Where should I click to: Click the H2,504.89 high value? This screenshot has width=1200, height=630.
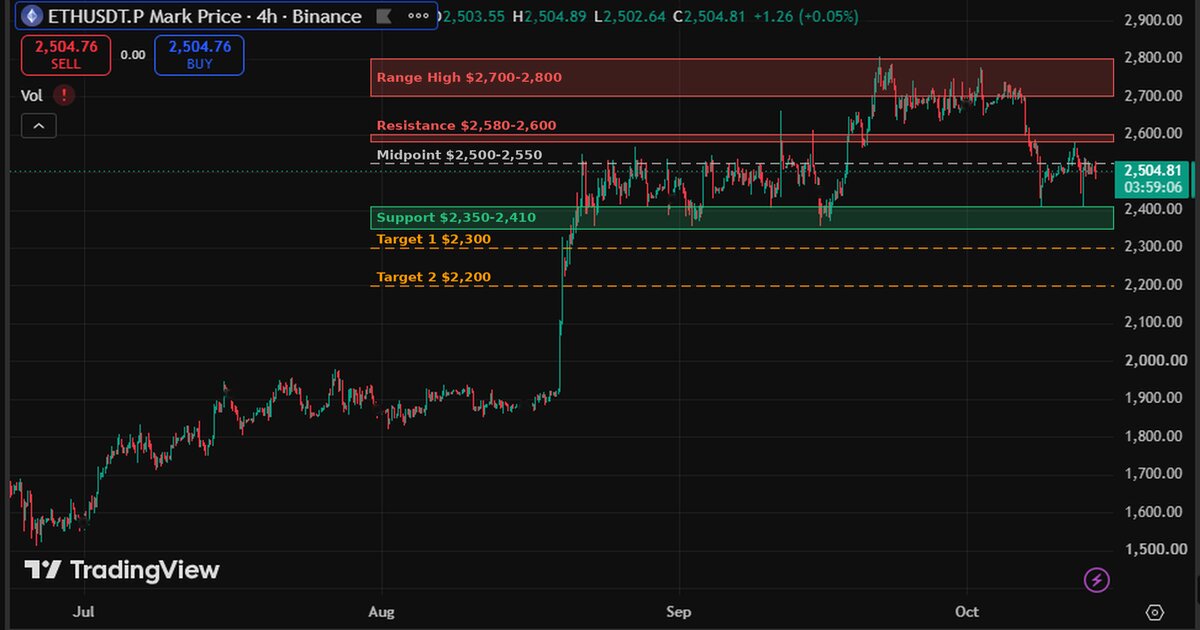pyautogui.click(x=550, y=17)
